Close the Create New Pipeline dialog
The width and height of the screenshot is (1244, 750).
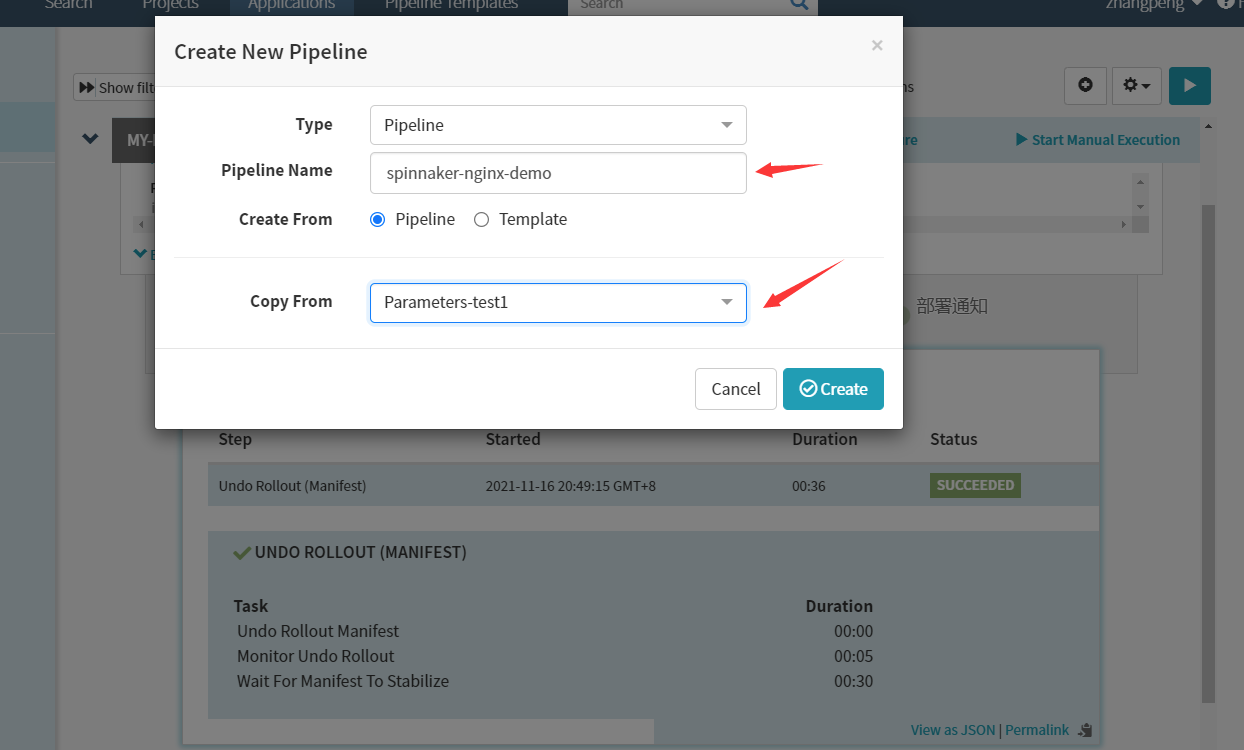point(877,45)
